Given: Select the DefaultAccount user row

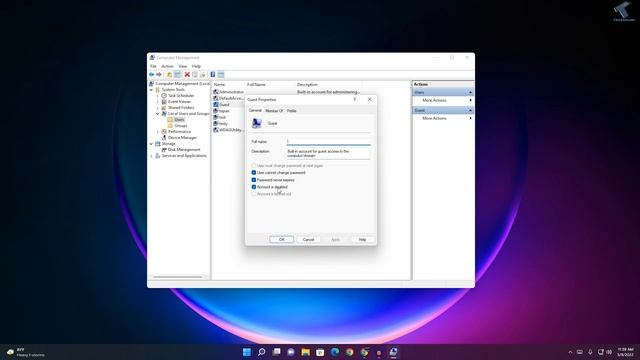Looking at the screenshot, I should [229, 98].
